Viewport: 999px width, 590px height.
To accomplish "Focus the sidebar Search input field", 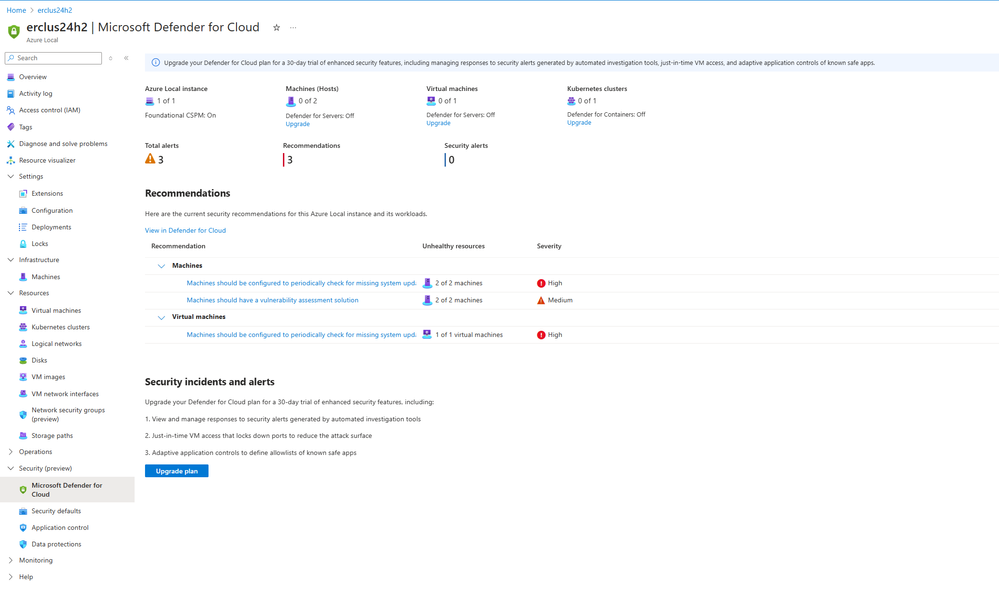I will (x=54, y=58).
